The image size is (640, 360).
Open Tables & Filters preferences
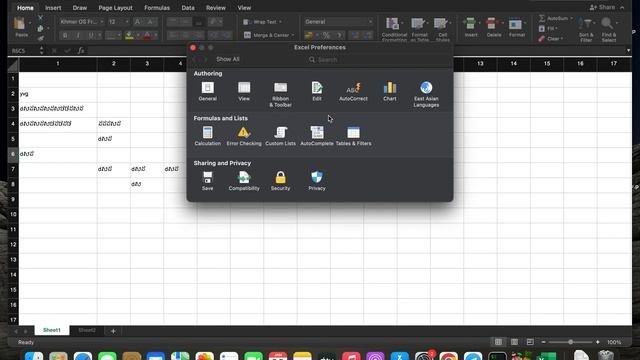tap(353, 136)
